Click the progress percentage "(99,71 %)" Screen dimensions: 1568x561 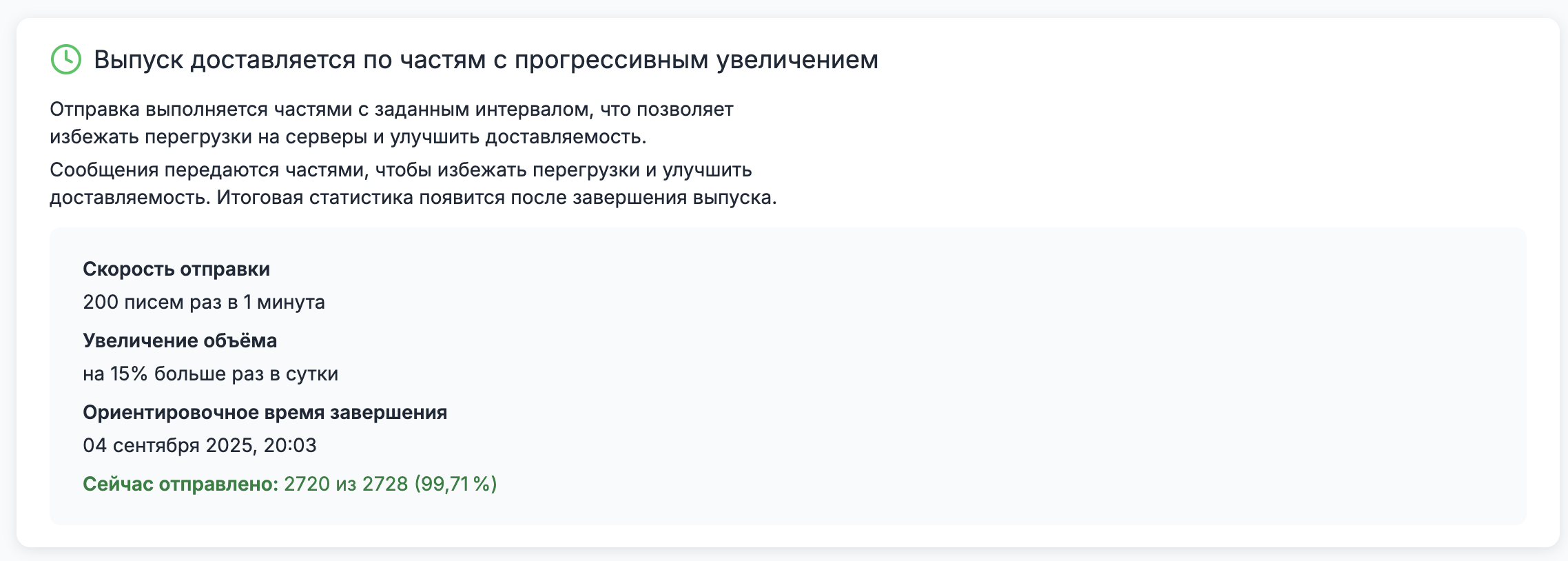[x=455, y=484]
